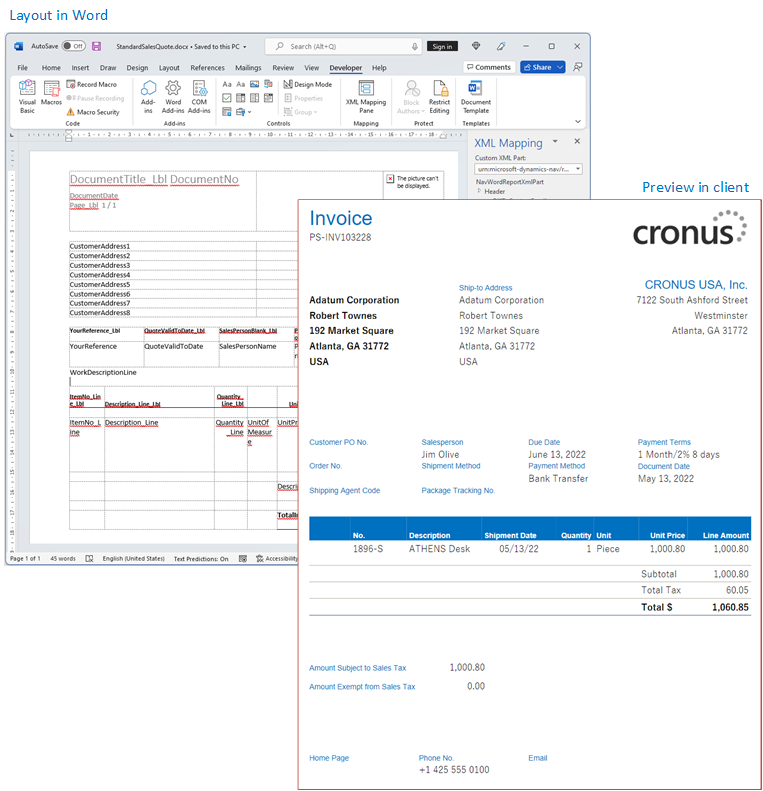Expand the Header node in XML tree
Viewport: 763px width, 791px height.
point(479,191)
